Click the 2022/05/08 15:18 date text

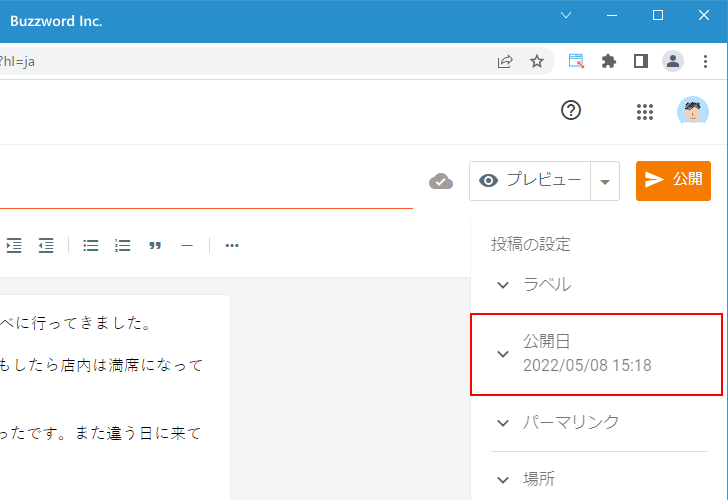[x=587, y=366]
